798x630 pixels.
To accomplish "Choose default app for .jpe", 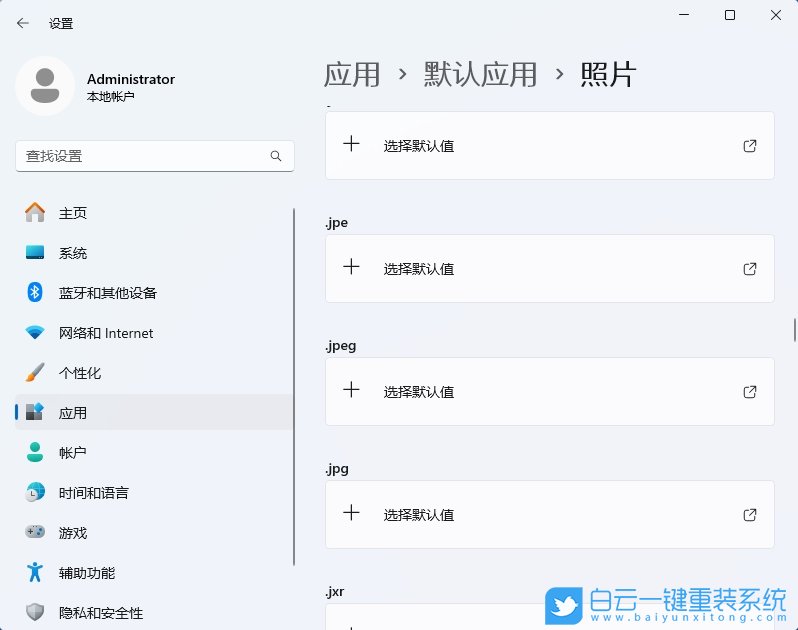I will (x=550, y=269).
